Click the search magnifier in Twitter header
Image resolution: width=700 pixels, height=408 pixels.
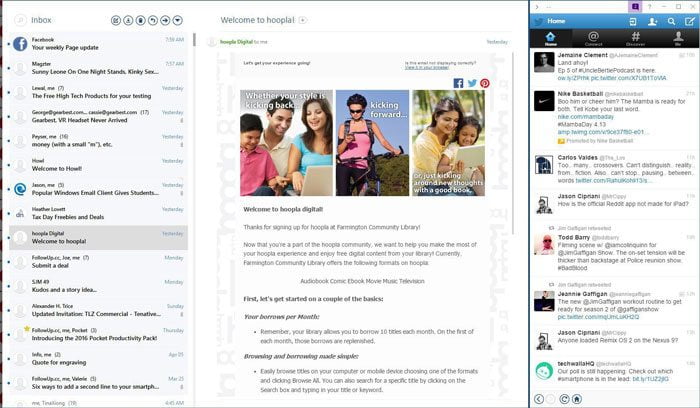tap(671, 21)
